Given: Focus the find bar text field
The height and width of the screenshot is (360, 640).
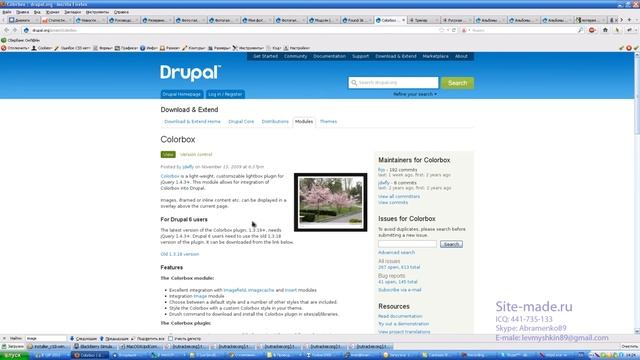Looking at the screenshot, I should (46, 339).
